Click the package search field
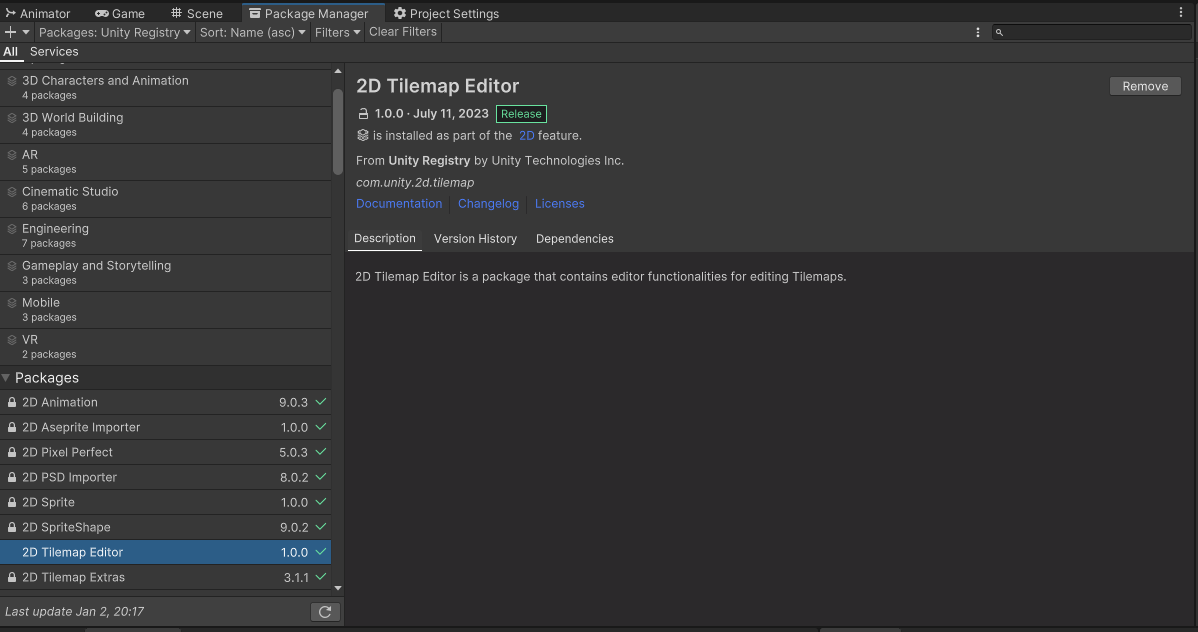 (x=1092, y=32)
